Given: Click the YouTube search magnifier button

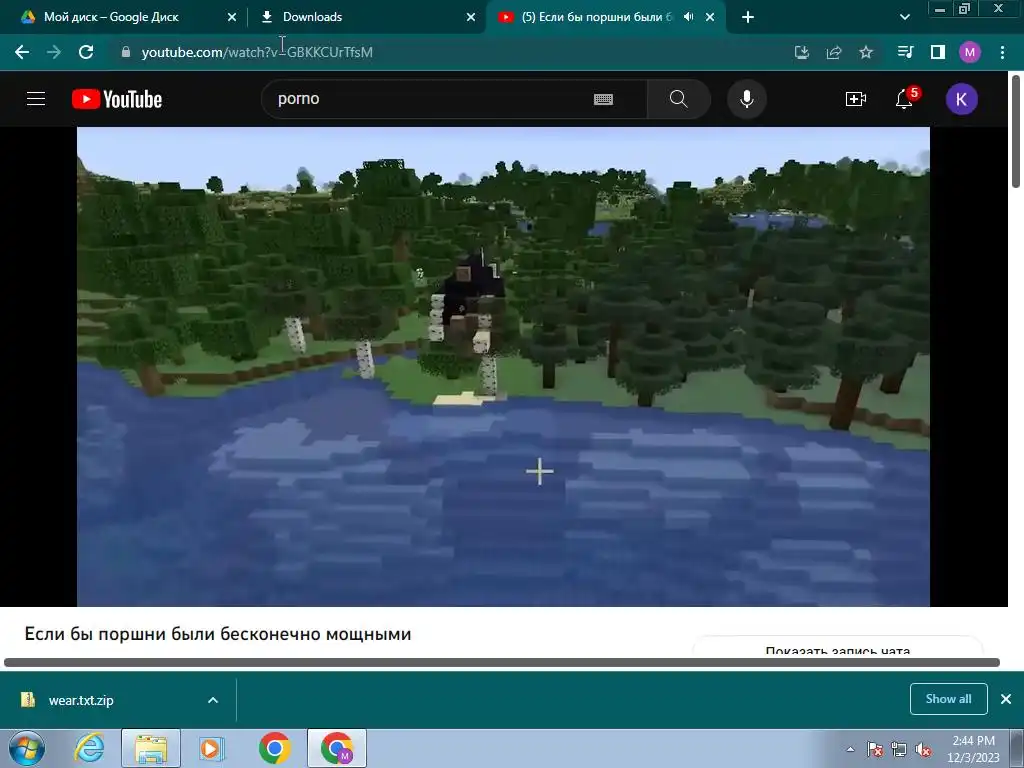Looking at the screenshot, I should [x=679, y=99].
